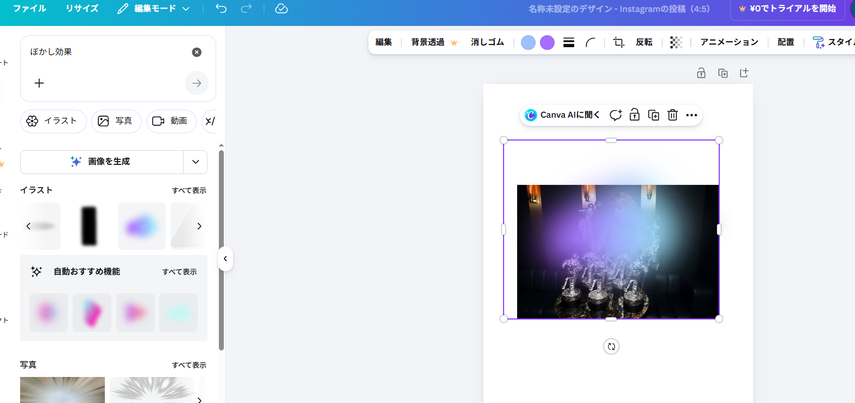This screenshot has height=403, width=855.
Task: Select the 動画 filter chip
Action: 171,121
